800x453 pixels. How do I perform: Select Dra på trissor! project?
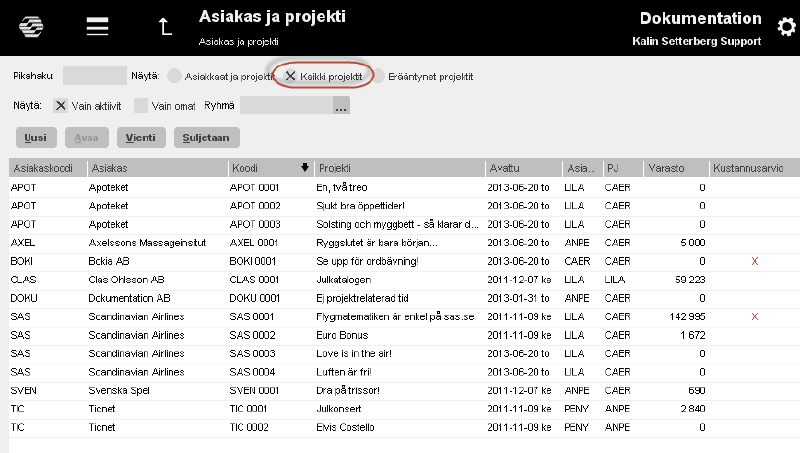pos(347,391)
